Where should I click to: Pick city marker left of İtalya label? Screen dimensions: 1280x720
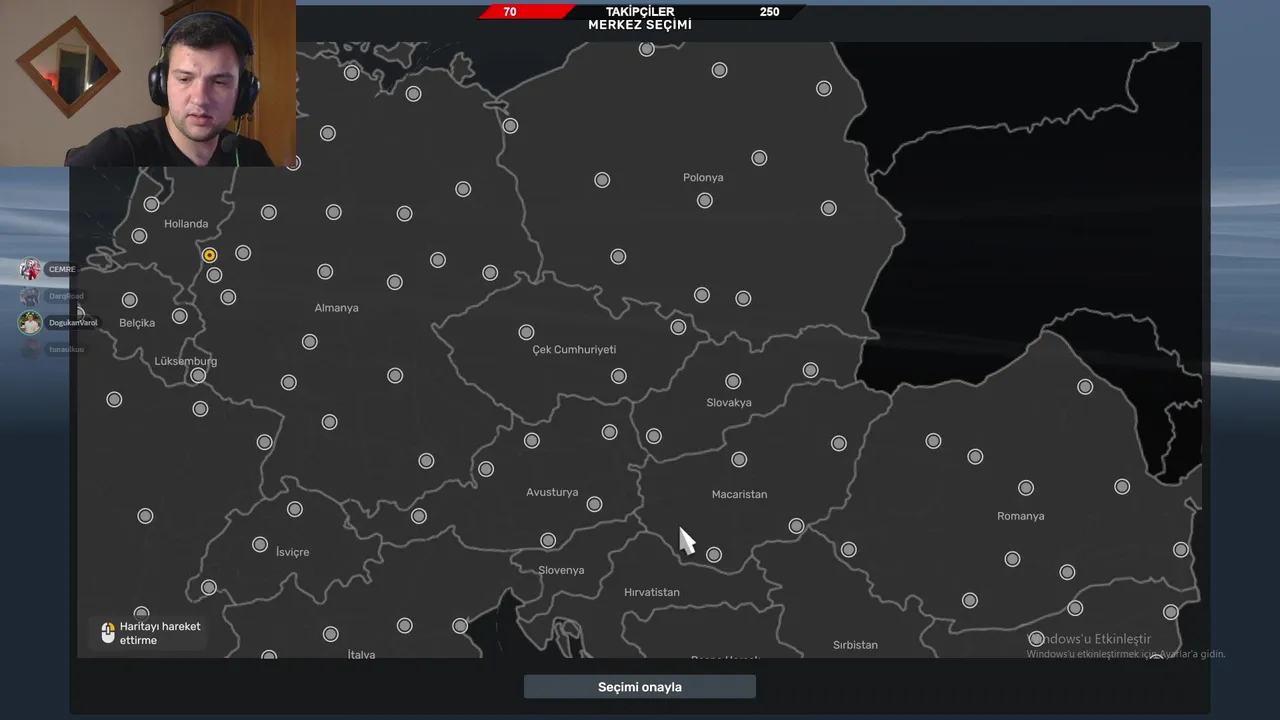click(330, 634)
